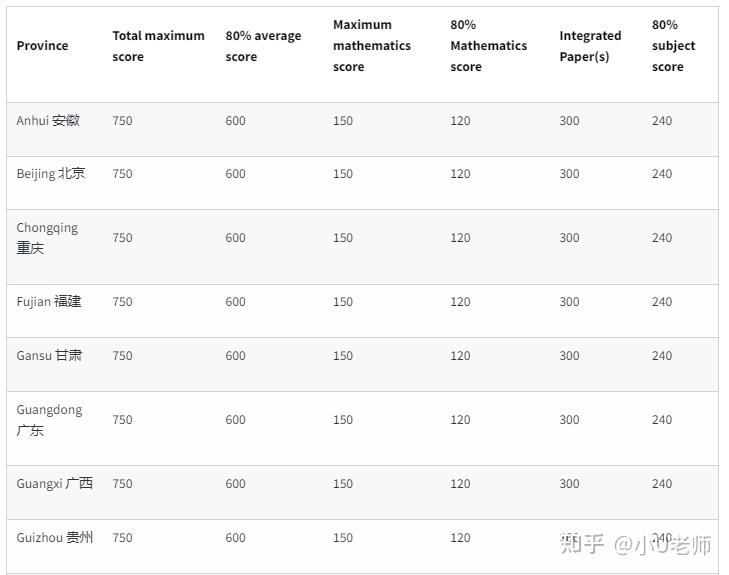Click the Total maximum score header
This screenshot has width=729, height=575.
(x=158, y=46)
